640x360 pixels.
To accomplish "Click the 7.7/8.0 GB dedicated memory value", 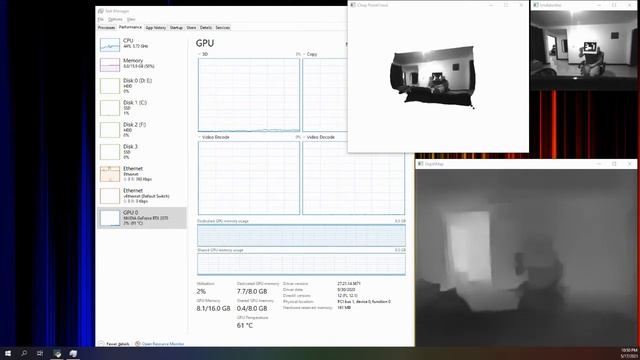I will pyautogui.click(x=252, y=291).
